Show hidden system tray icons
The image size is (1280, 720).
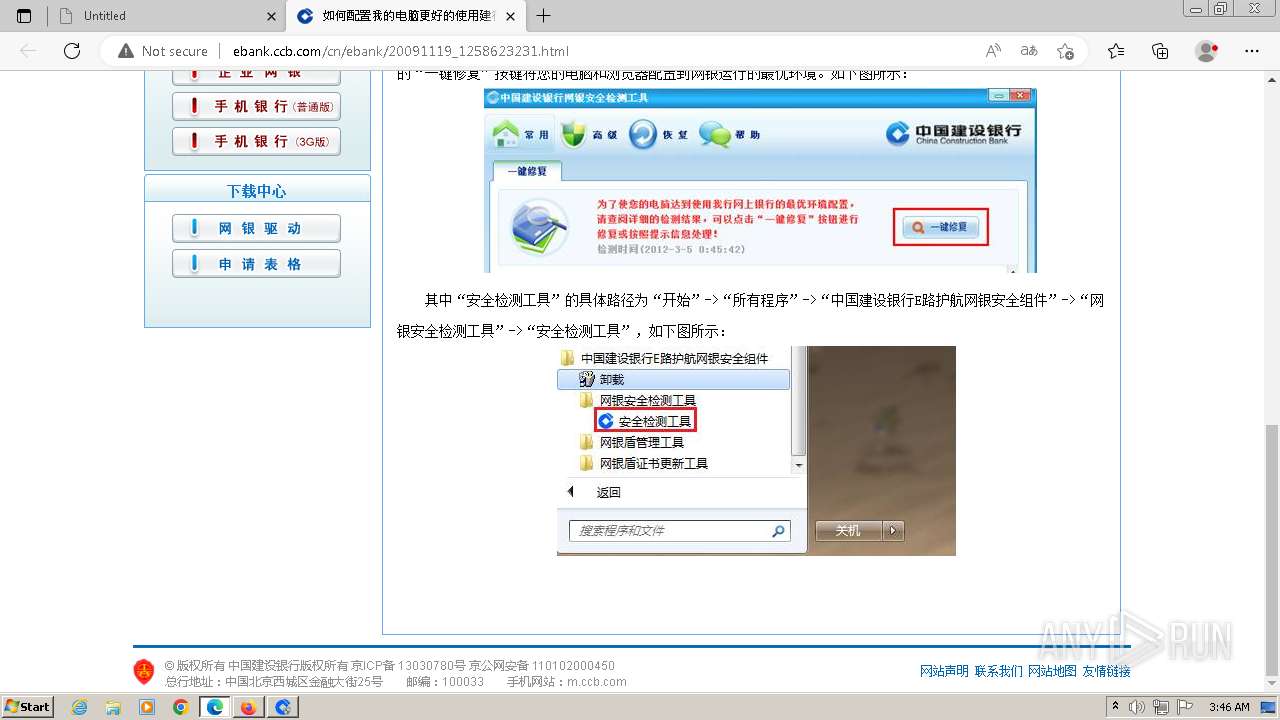click(1116, 707)
